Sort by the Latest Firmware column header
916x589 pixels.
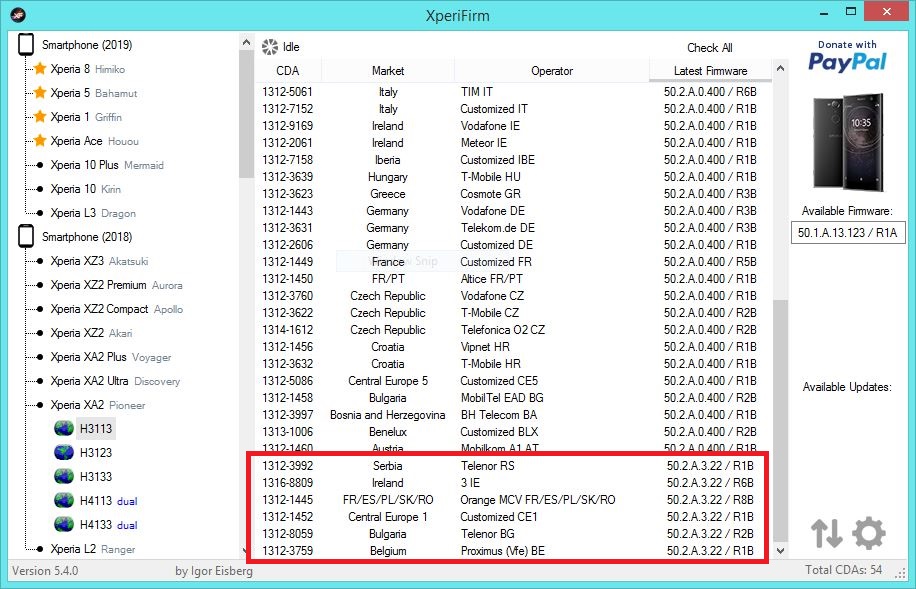click(710, 71)
